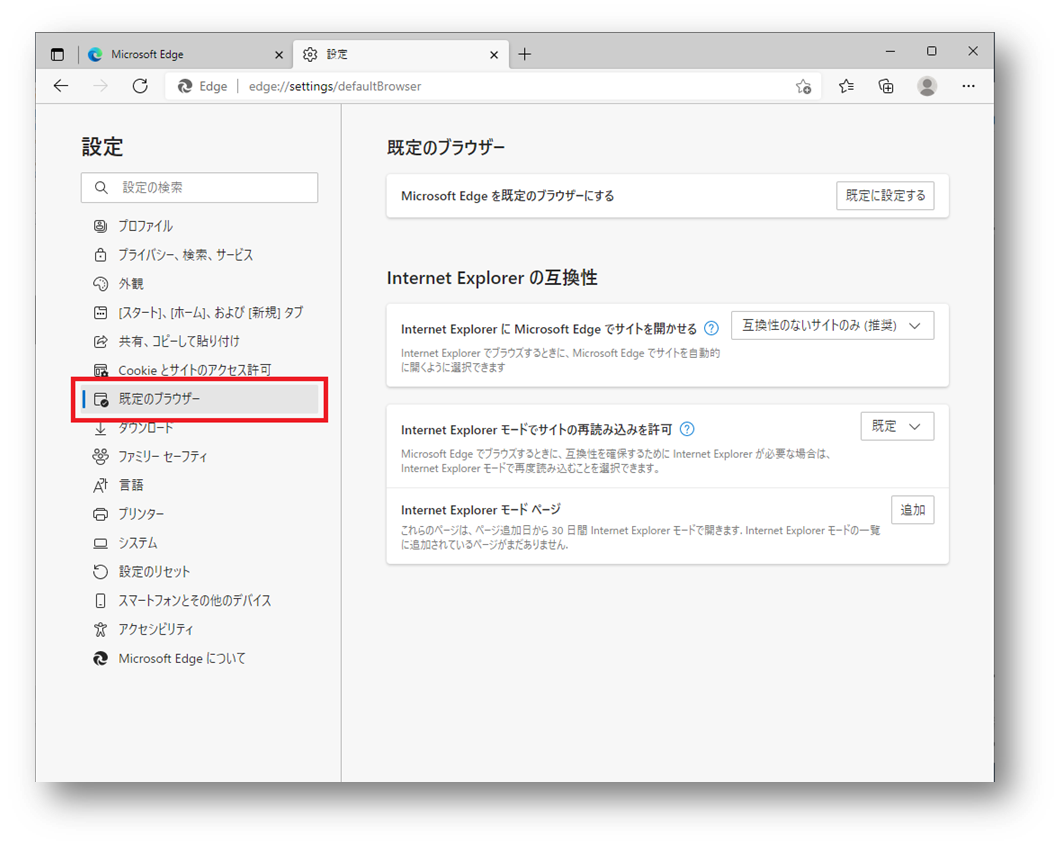This screenshot has width=1060, height=847.
Task: Click the 既定に設定する button
Action: click(885, 196)
